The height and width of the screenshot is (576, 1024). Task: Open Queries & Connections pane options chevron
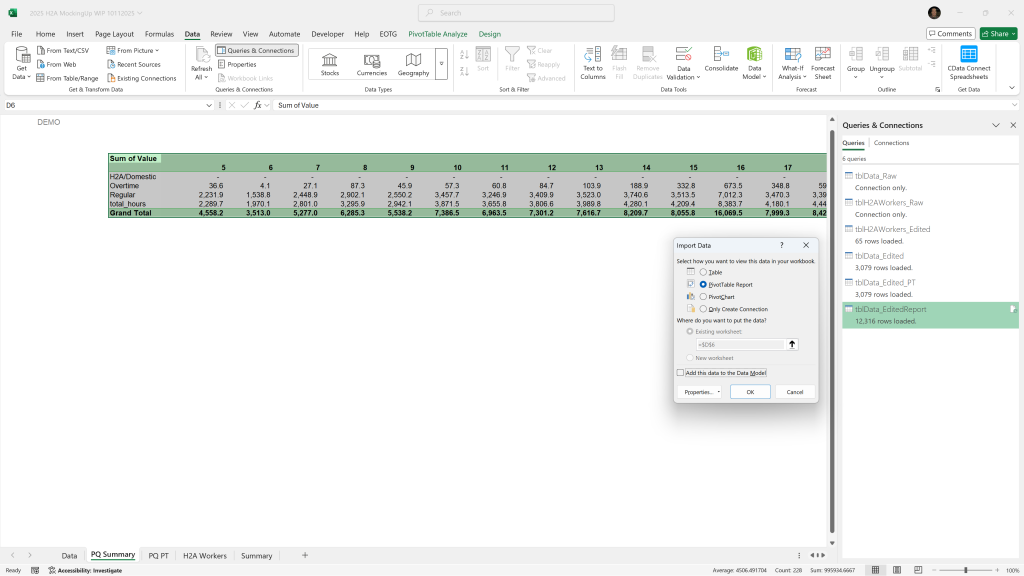pos(996,125)
